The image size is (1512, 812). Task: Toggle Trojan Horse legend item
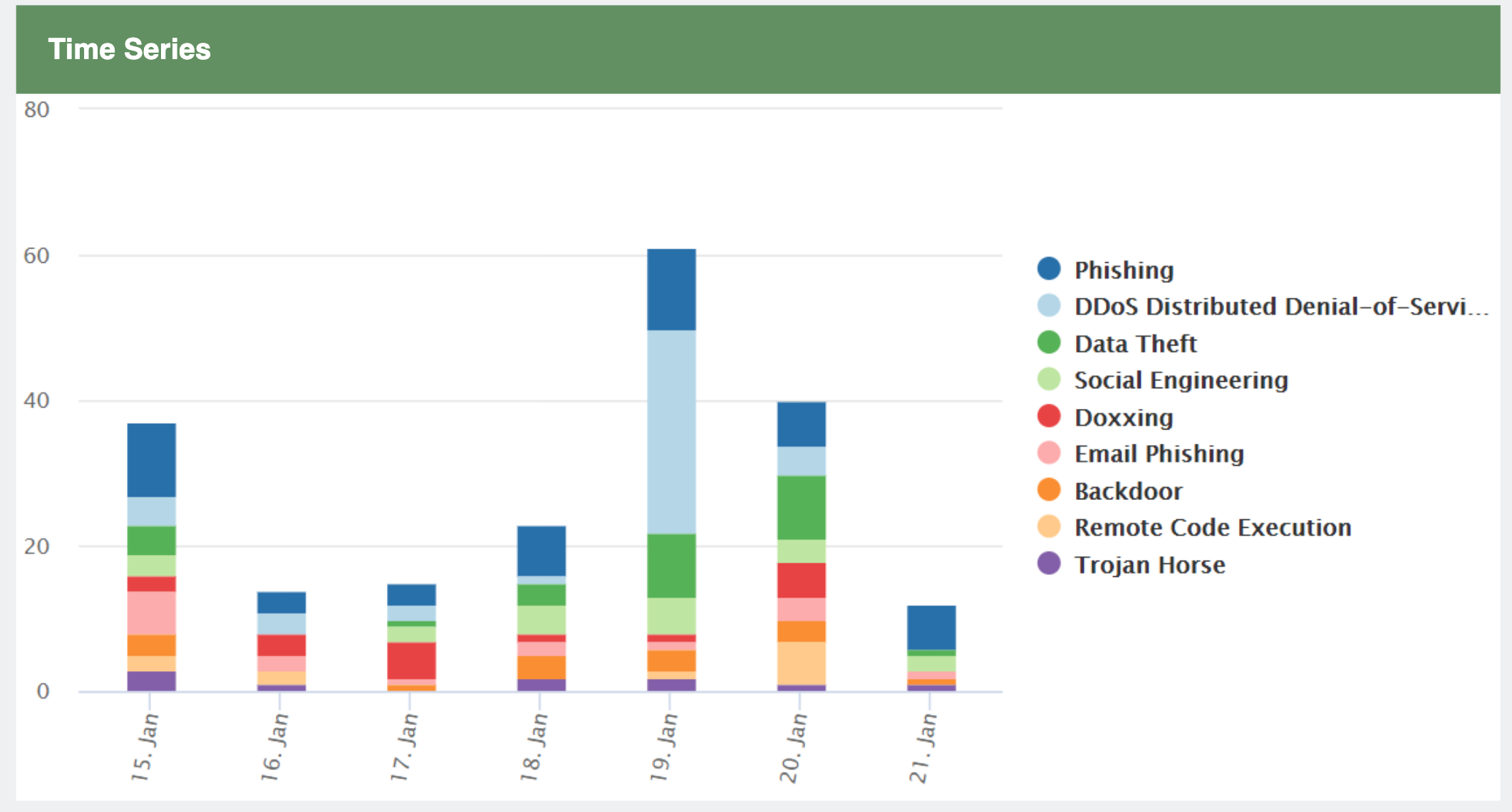[1149, 565]
